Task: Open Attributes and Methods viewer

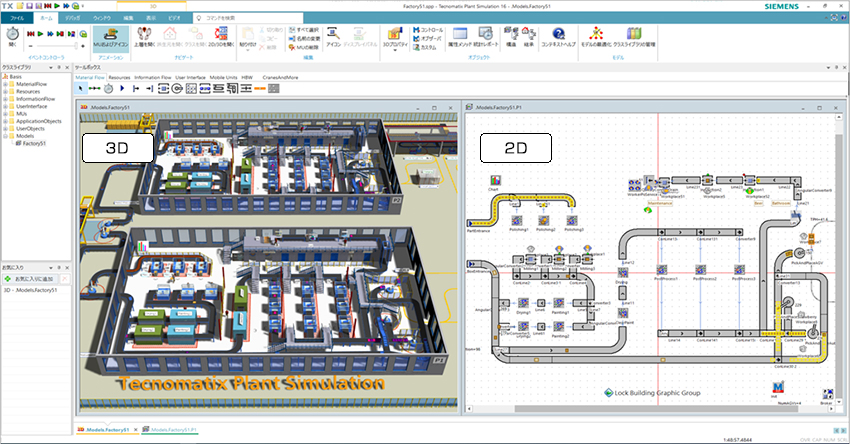Action: 460,37
